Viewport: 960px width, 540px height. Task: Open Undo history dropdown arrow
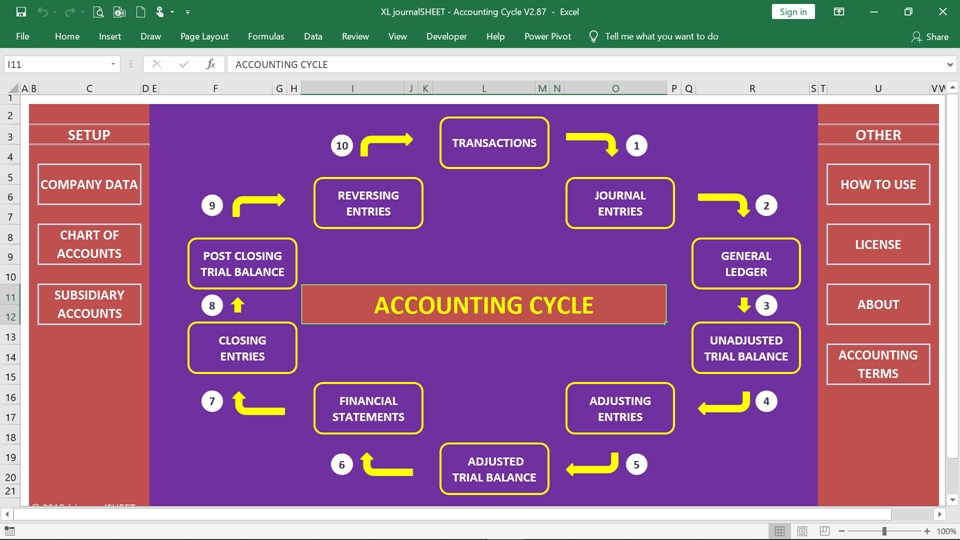coord(54,12)
